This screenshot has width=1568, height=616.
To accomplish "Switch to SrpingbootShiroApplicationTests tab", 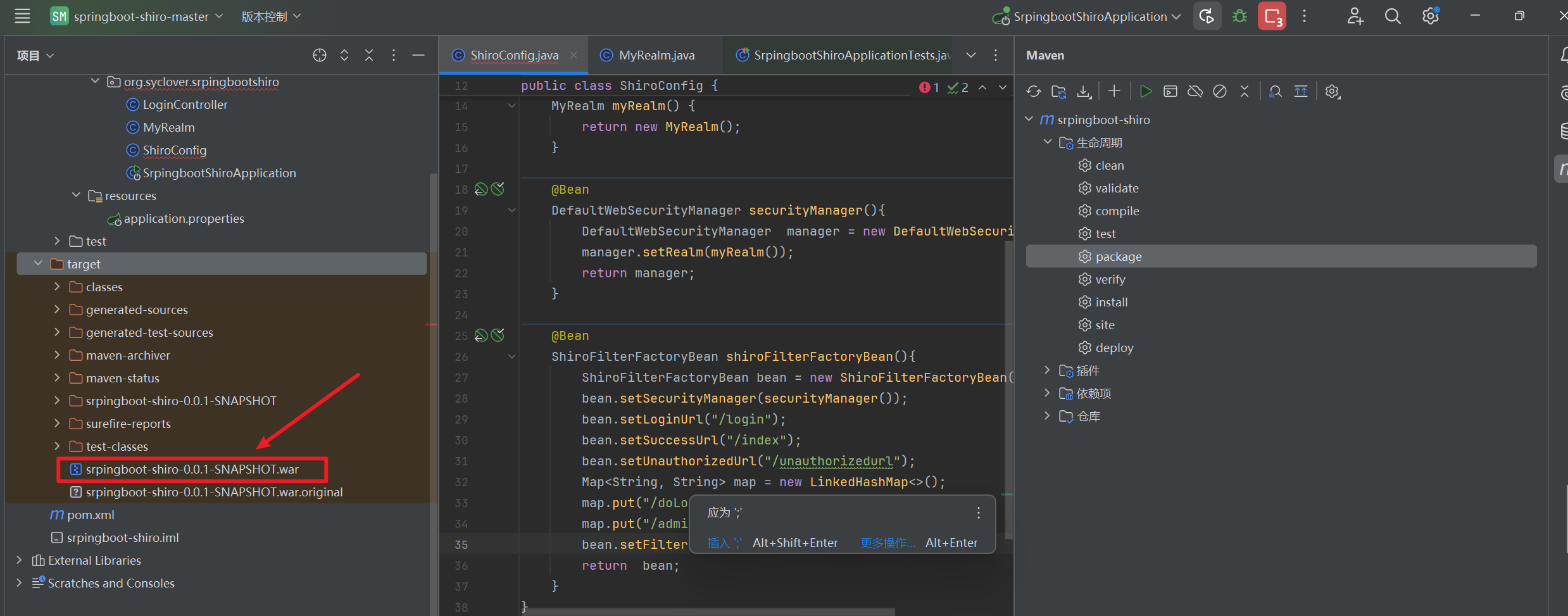I will (x=851, y=56).
